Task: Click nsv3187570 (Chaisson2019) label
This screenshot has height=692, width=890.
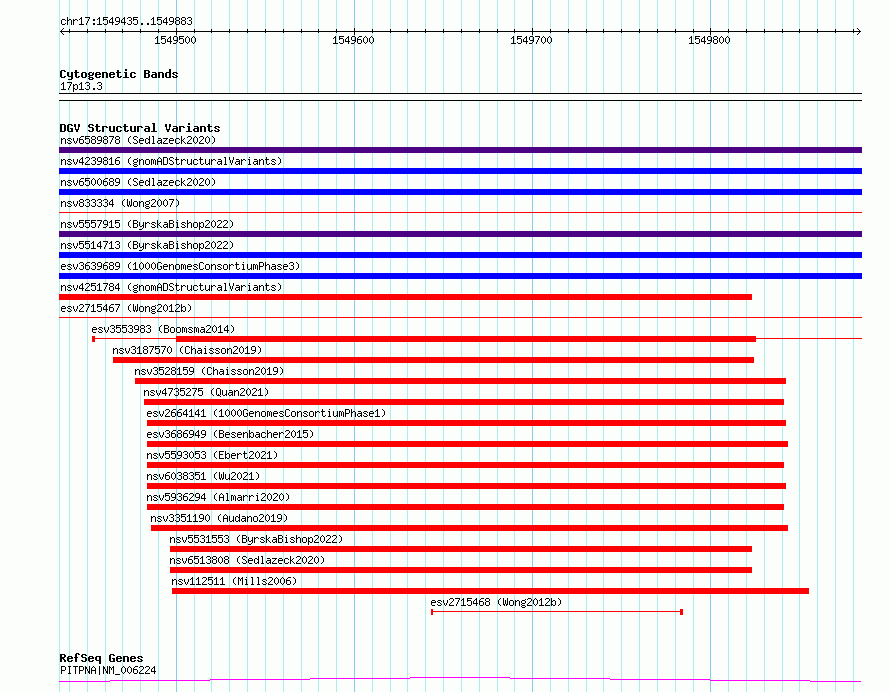Action: tap(187, 350)
